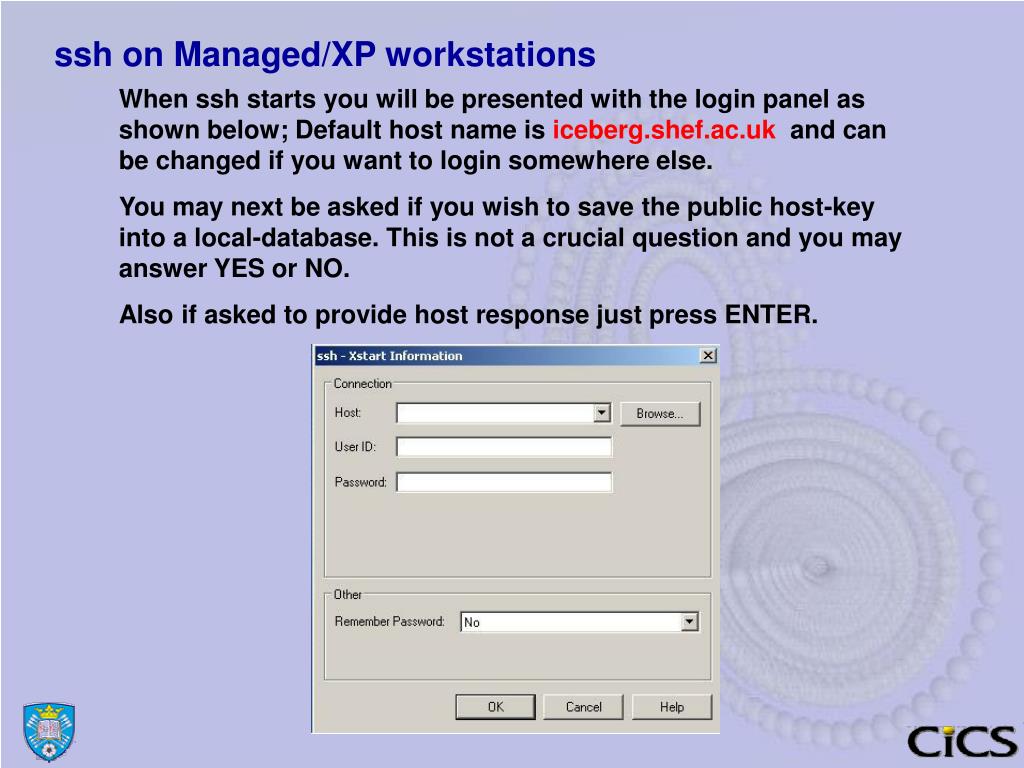
Task: Click the University of Sheffield crest logo
Action: tap(48, 731)
